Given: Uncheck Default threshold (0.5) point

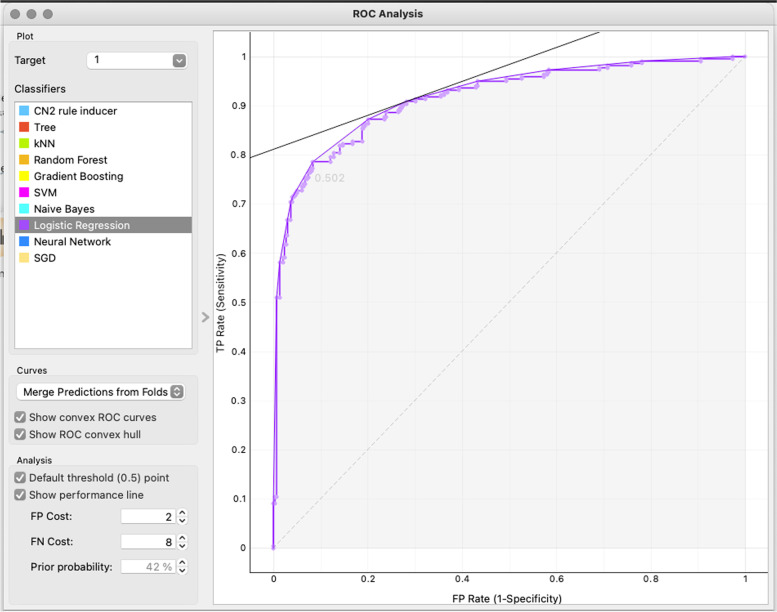Looking at the screenshot, I should coord(21,478).
